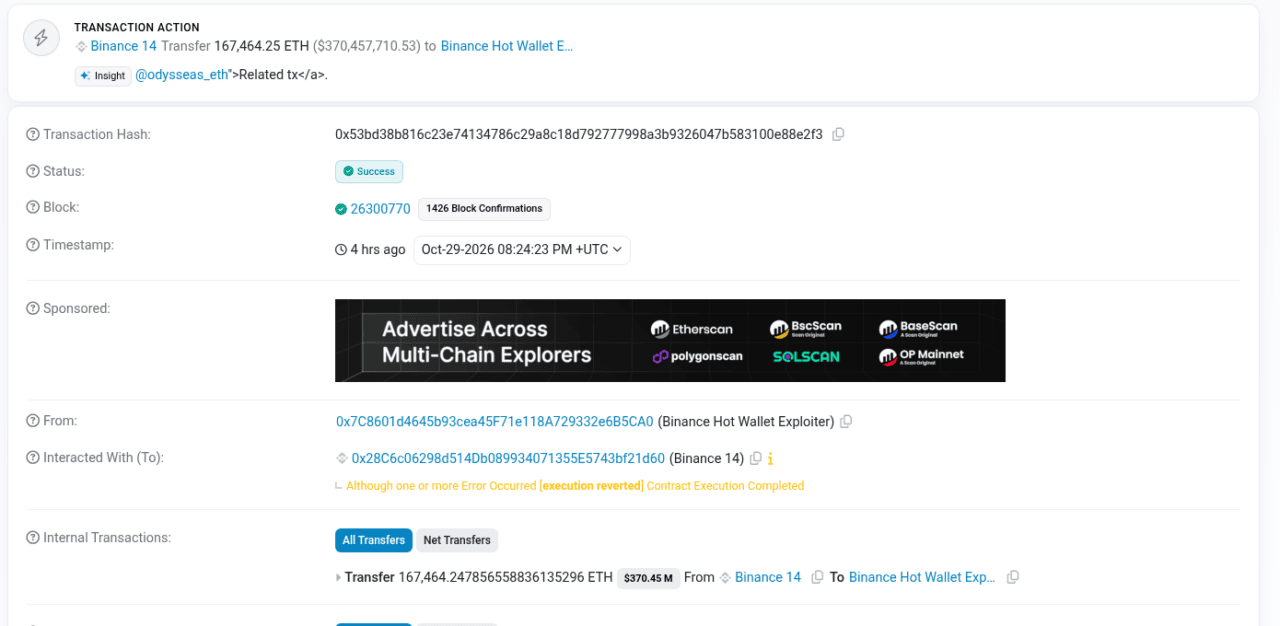Click help icon next to Status
Screen dimensions: 1280x626
(x=33, y=171)
